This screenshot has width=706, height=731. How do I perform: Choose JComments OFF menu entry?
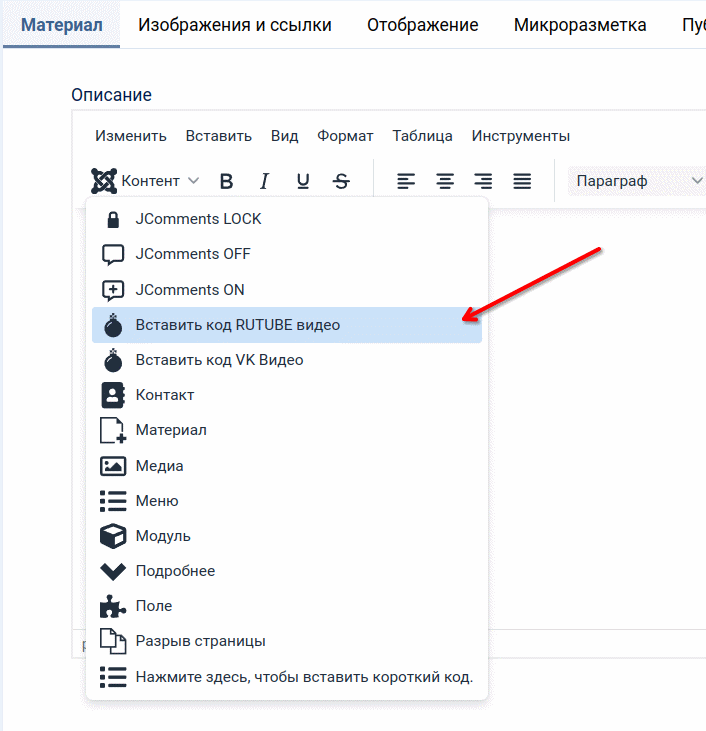point(287,254)
